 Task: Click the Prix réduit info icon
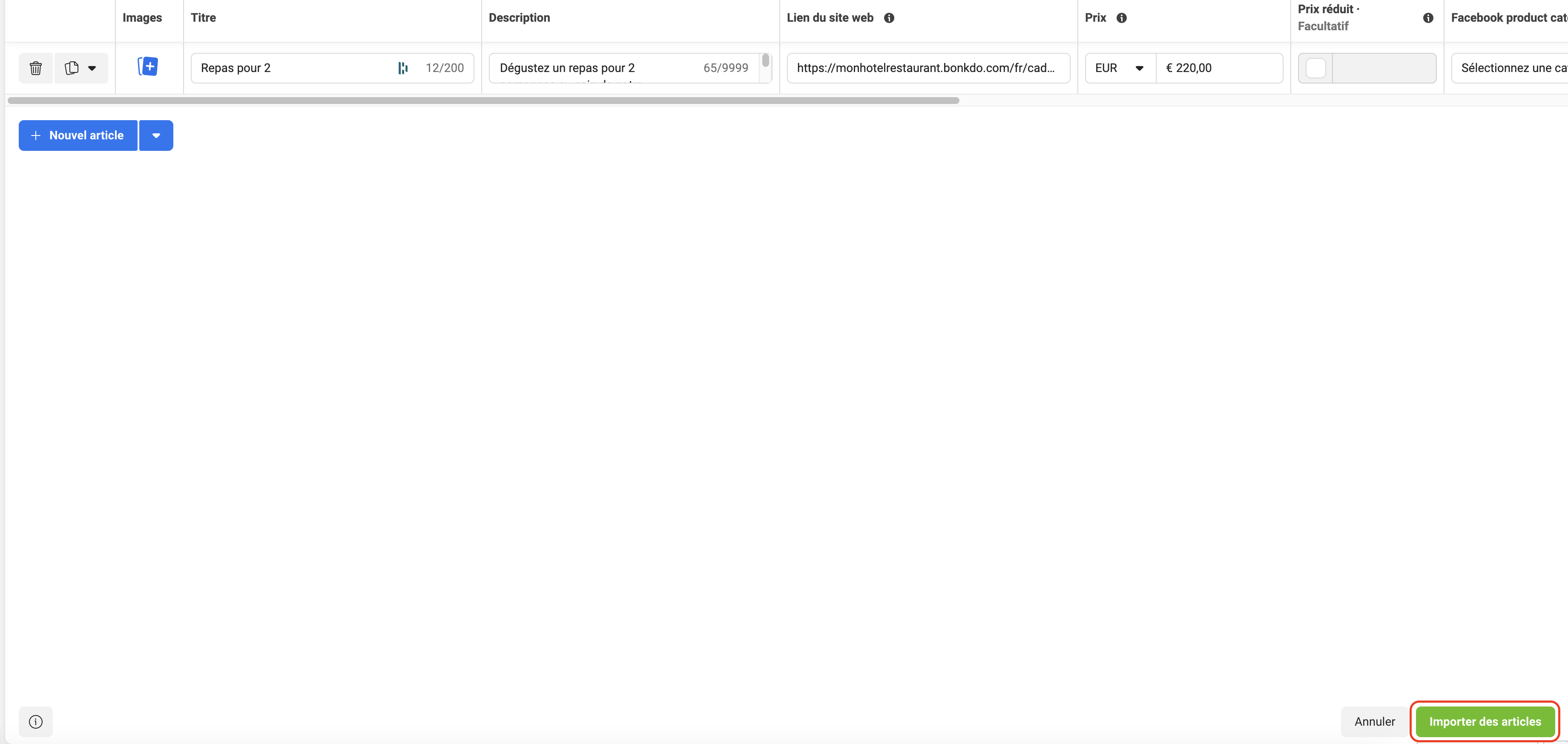click(x=1427, y=17)
